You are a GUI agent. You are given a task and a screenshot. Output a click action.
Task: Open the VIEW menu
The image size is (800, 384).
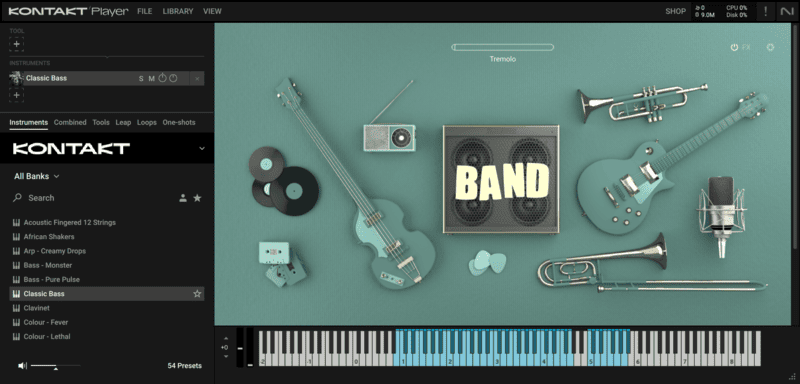click(x=212, y=11)
